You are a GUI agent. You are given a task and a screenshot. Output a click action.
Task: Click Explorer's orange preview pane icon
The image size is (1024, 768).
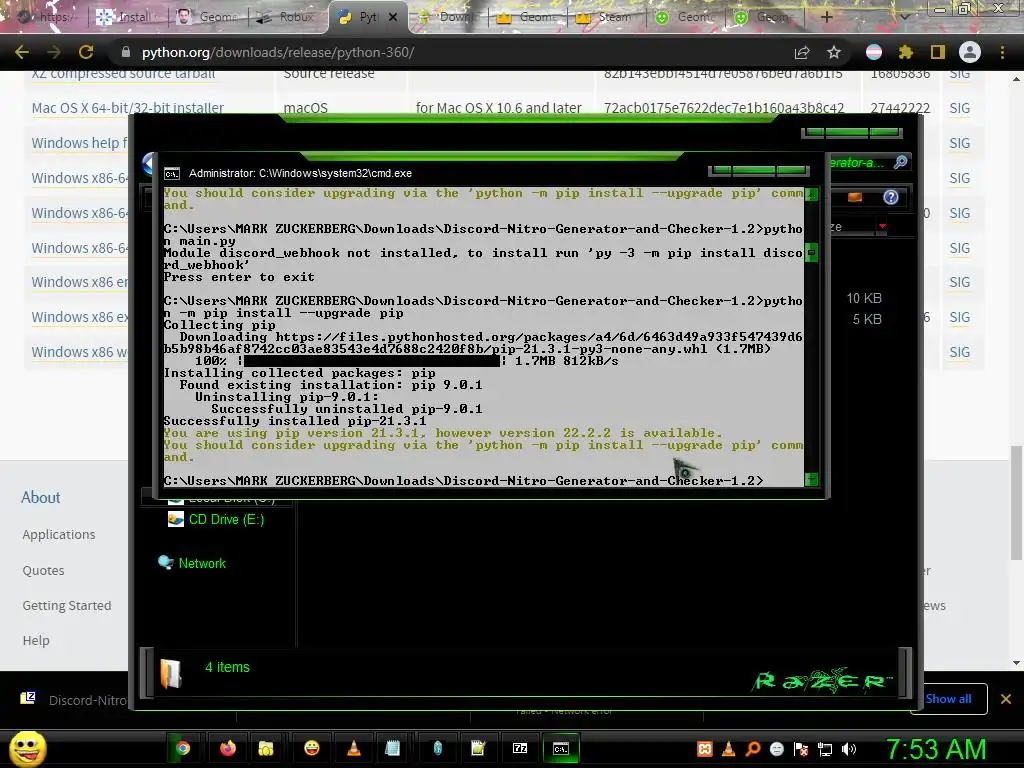click(855, 197)
